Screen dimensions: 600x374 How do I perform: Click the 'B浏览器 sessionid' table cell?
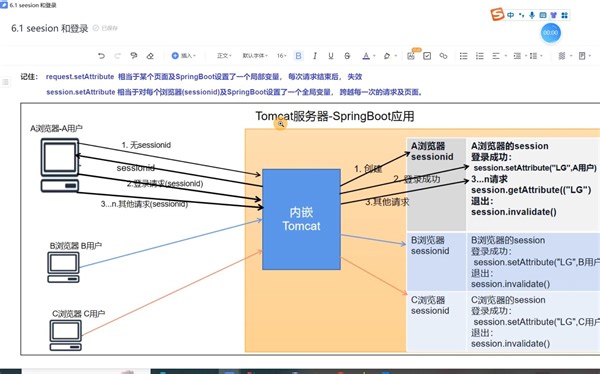tap(436, 262)
